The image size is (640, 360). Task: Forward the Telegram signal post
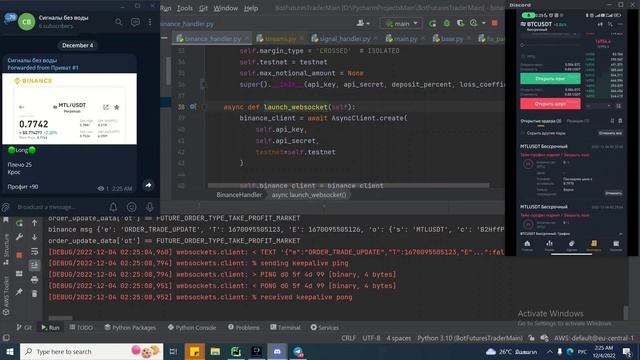click(148, 185)
